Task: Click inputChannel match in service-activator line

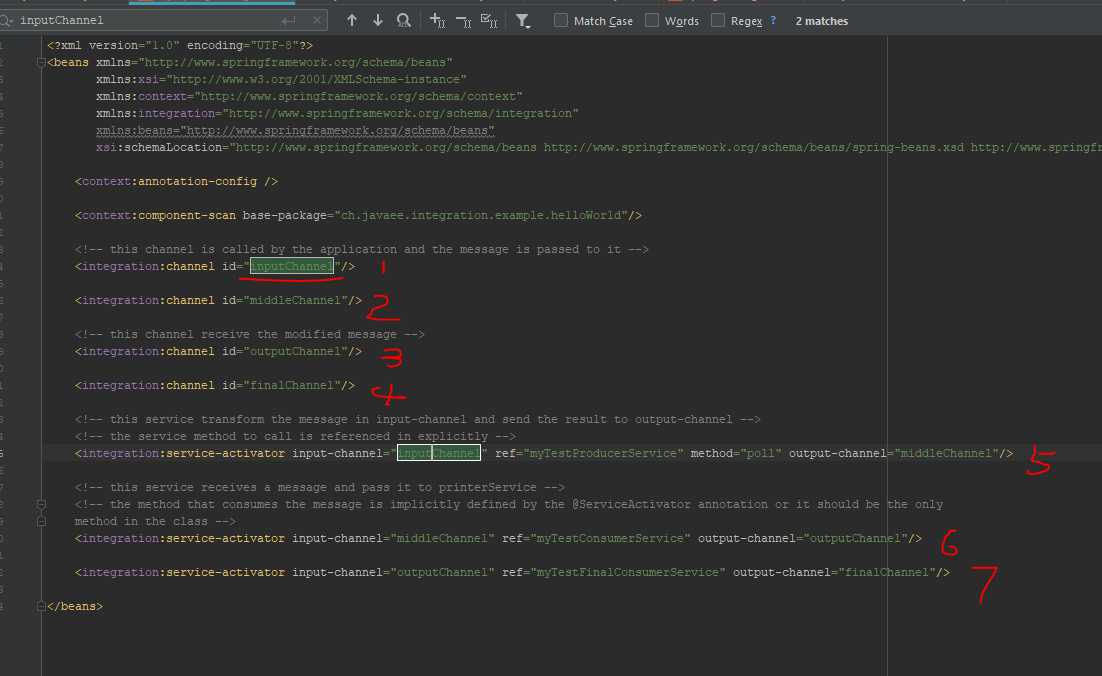Action: coord(439,453)
